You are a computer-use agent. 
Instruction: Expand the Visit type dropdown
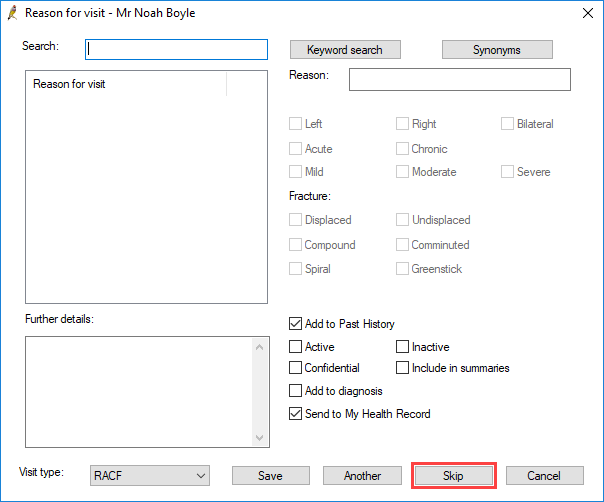point(150,475)
